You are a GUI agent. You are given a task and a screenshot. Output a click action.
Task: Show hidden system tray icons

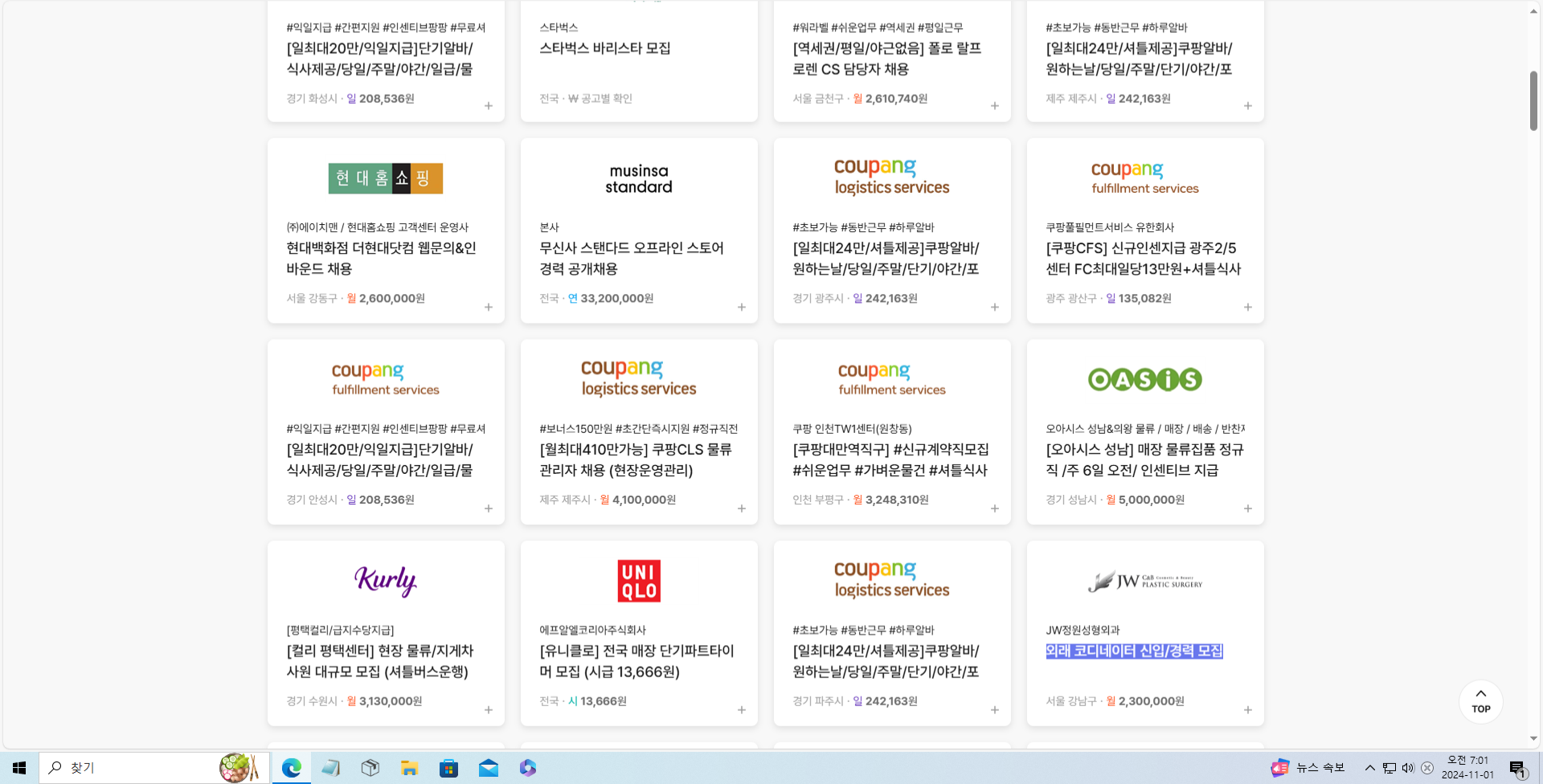[1369, 768]
